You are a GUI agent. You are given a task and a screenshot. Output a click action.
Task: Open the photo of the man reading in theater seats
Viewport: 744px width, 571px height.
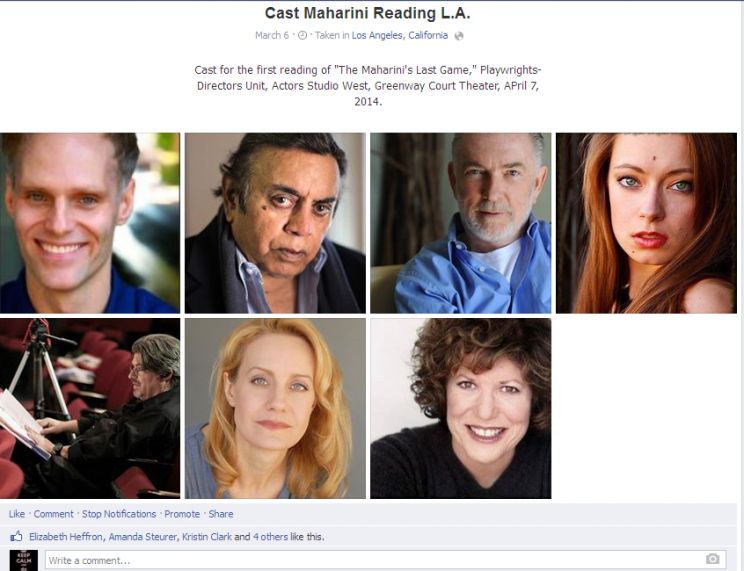tap(90, 408)
